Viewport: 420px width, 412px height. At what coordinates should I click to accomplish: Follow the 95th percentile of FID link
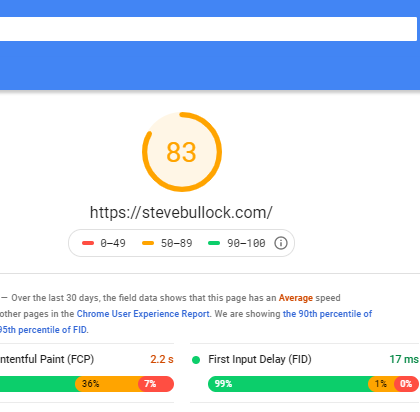pos(43,330)
